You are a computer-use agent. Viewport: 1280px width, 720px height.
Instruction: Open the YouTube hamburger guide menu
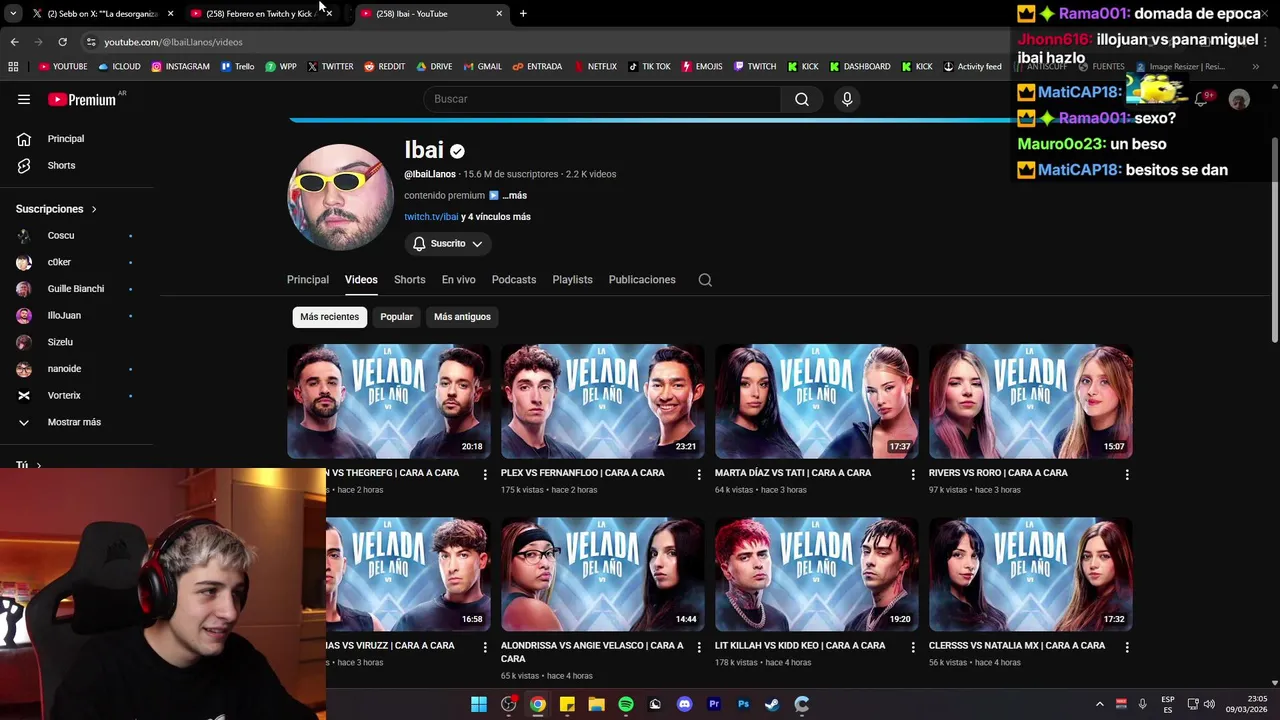coord(24,99)
